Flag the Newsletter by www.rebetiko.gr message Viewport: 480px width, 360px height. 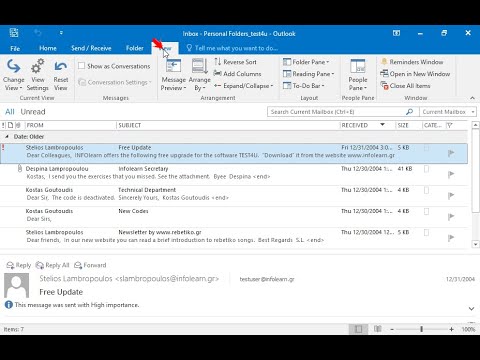[x=451, y=238]
